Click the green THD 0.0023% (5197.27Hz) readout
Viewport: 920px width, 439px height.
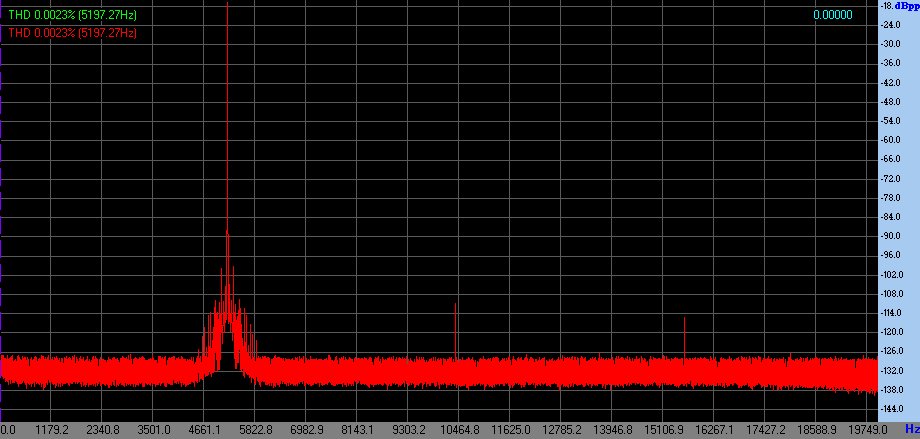tap(72, 15)
